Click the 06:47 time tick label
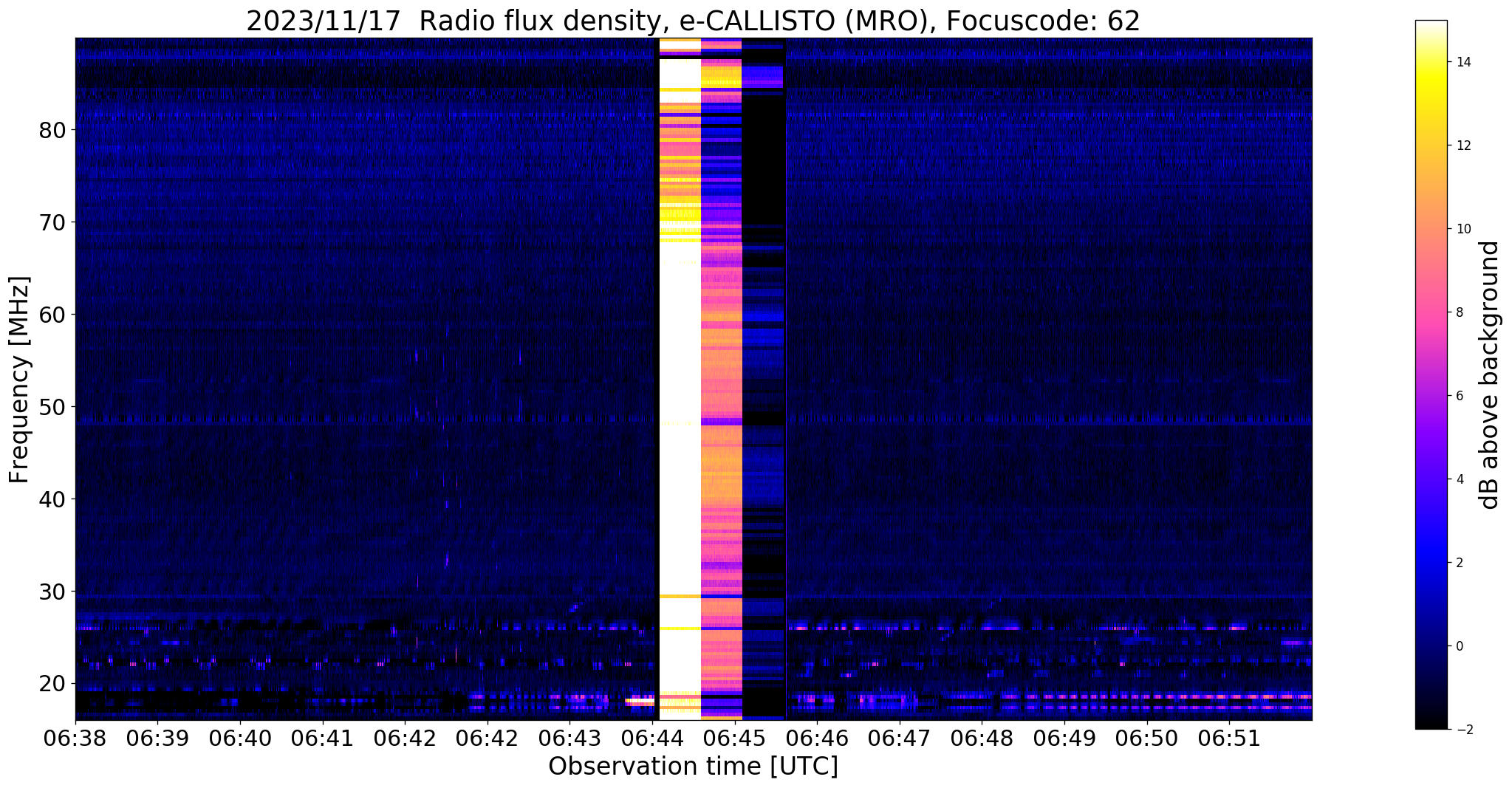 pos(900,738)
